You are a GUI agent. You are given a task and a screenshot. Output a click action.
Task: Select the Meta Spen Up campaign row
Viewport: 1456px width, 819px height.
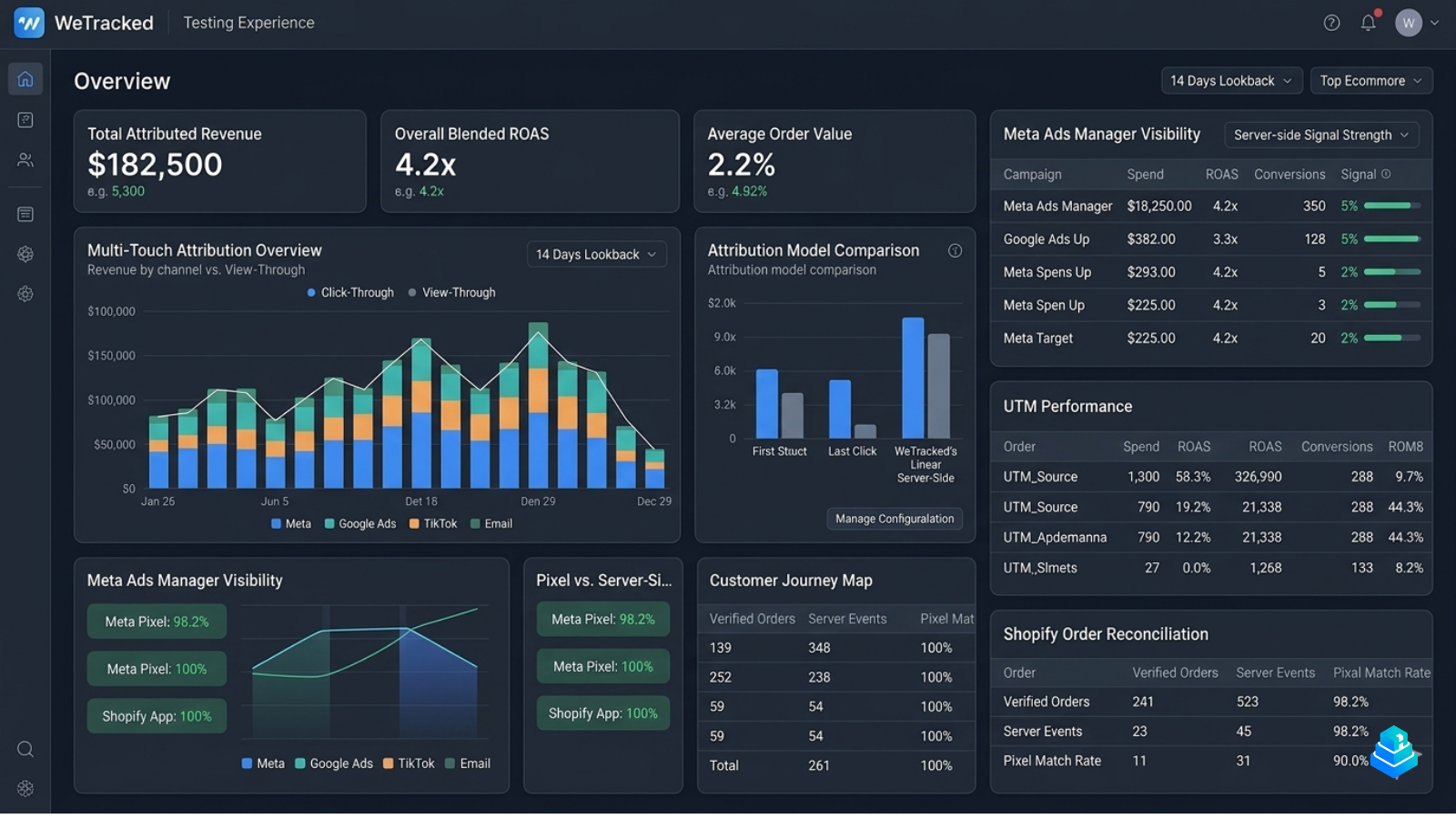[x=1211, y=305]
